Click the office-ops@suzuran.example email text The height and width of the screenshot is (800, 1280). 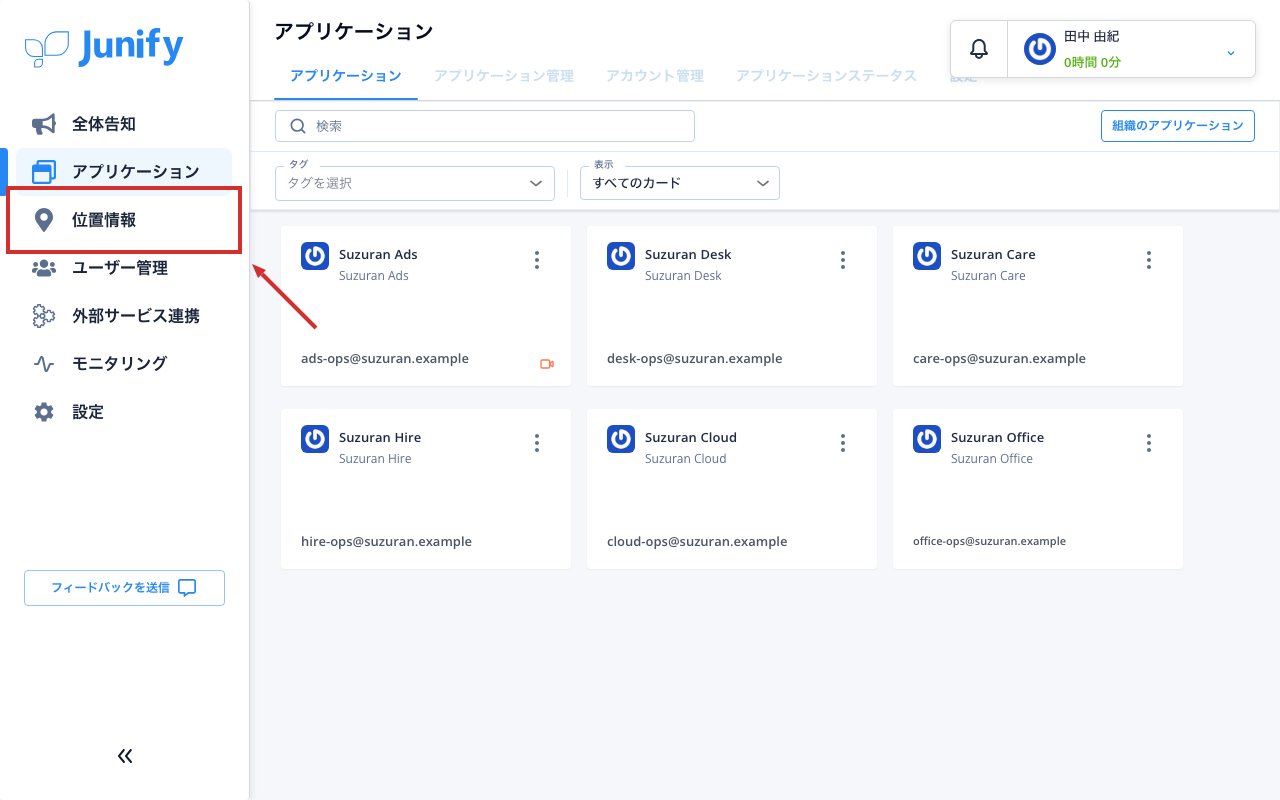pyautogui.click(x=989, y=541)
